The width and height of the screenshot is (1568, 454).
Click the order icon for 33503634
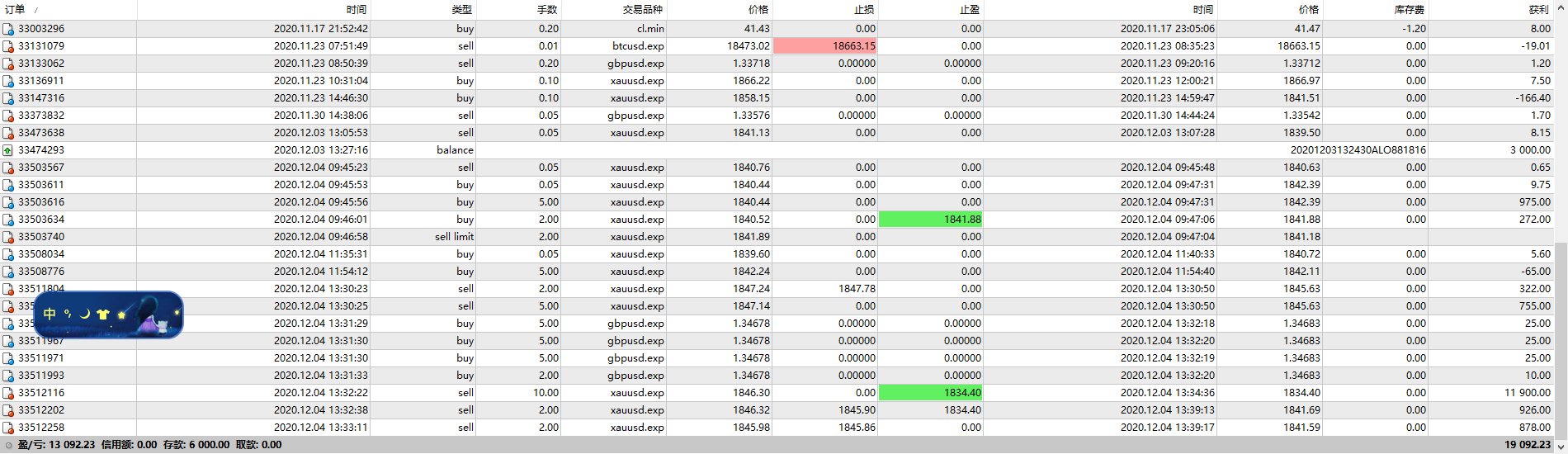click(8, 220)
